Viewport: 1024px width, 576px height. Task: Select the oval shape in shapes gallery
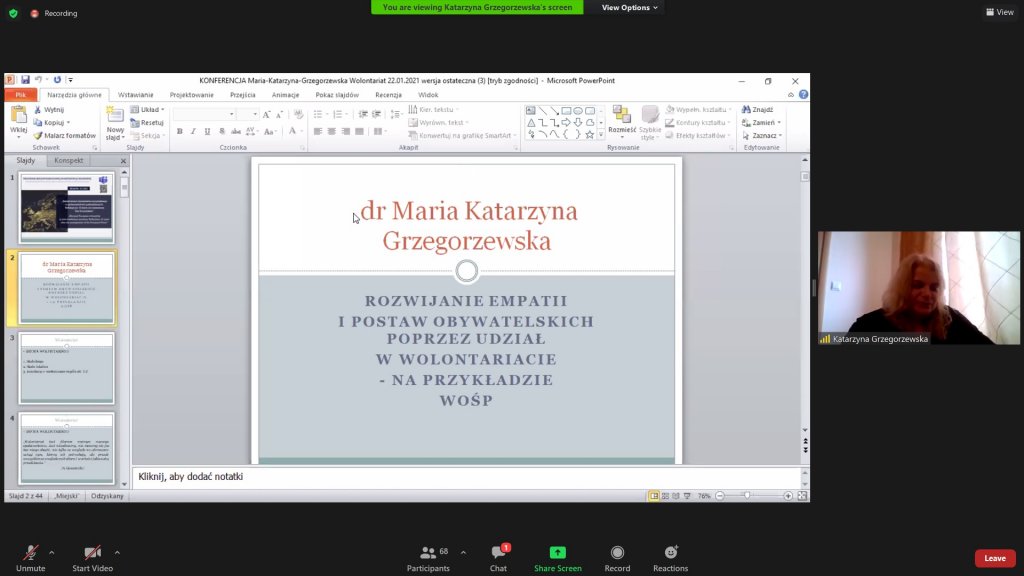point(578,110)
